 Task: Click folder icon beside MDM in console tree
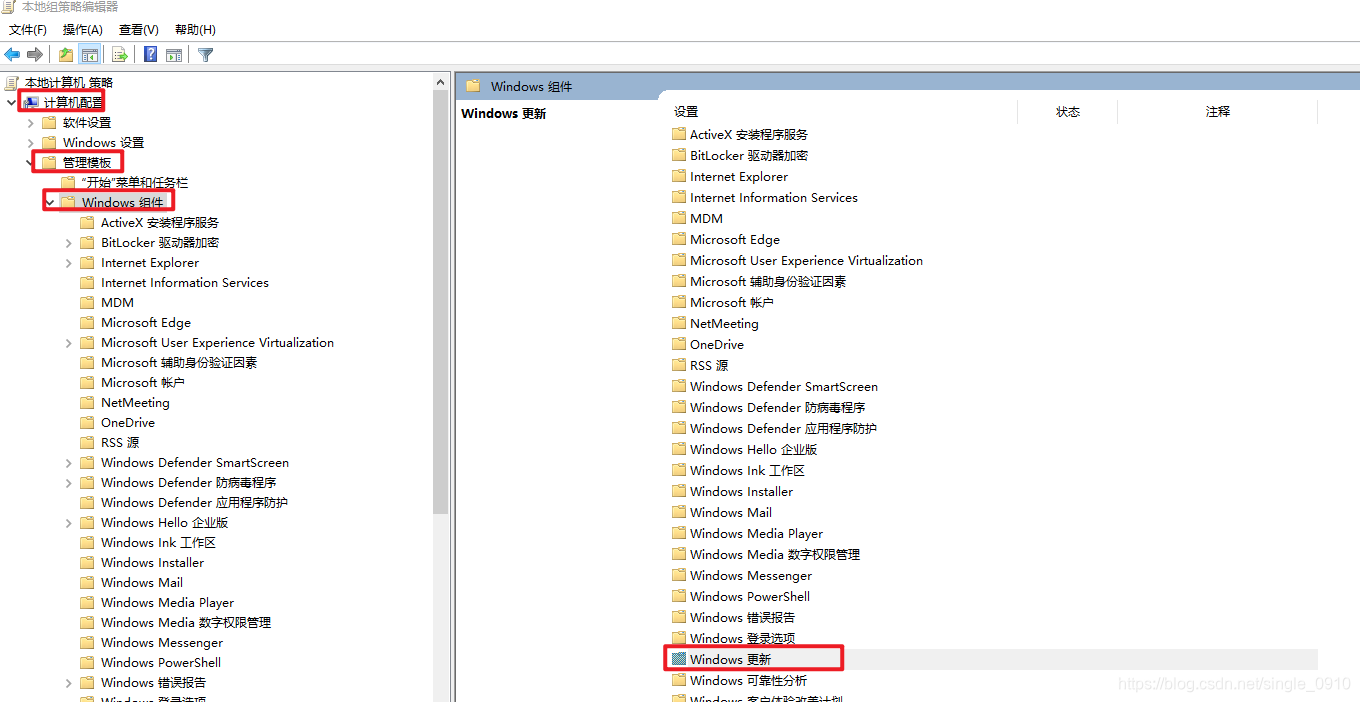(x=87, y=302)
